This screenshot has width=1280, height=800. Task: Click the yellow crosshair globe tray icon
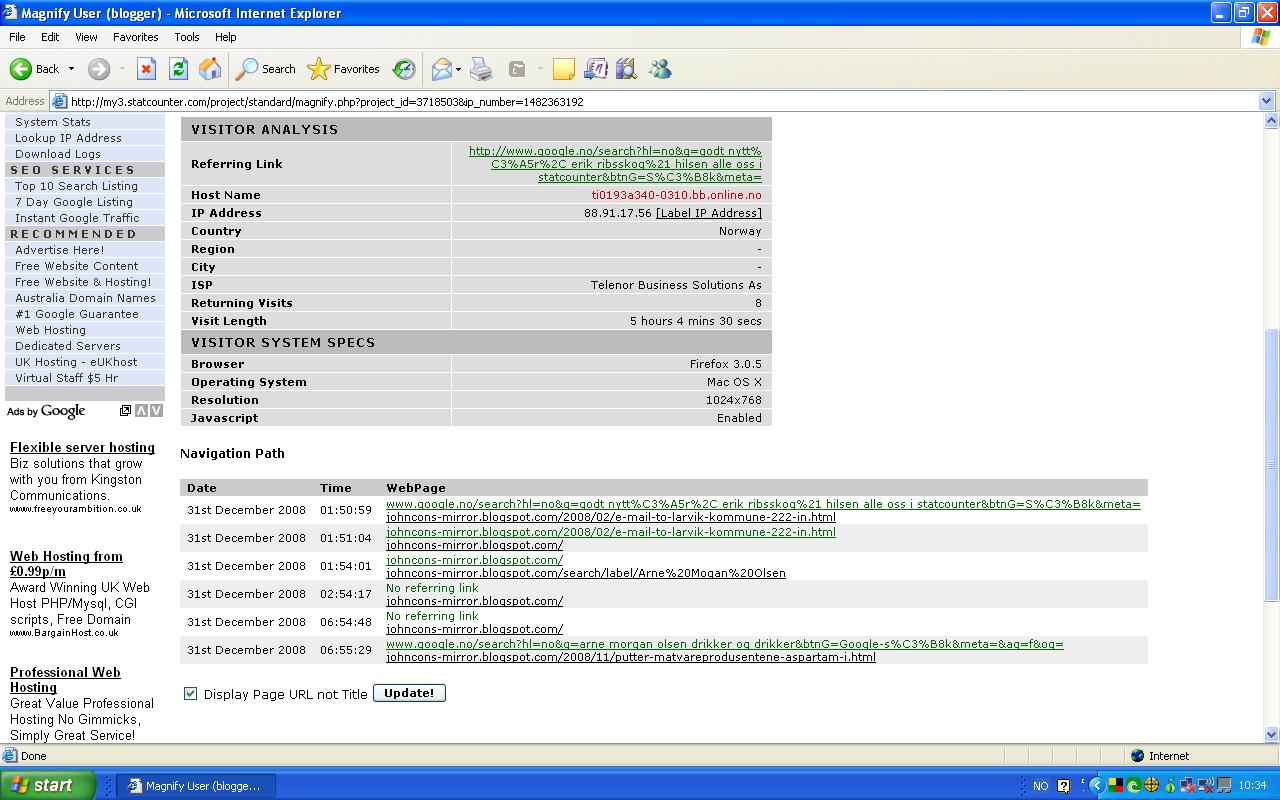point(1151,786)
